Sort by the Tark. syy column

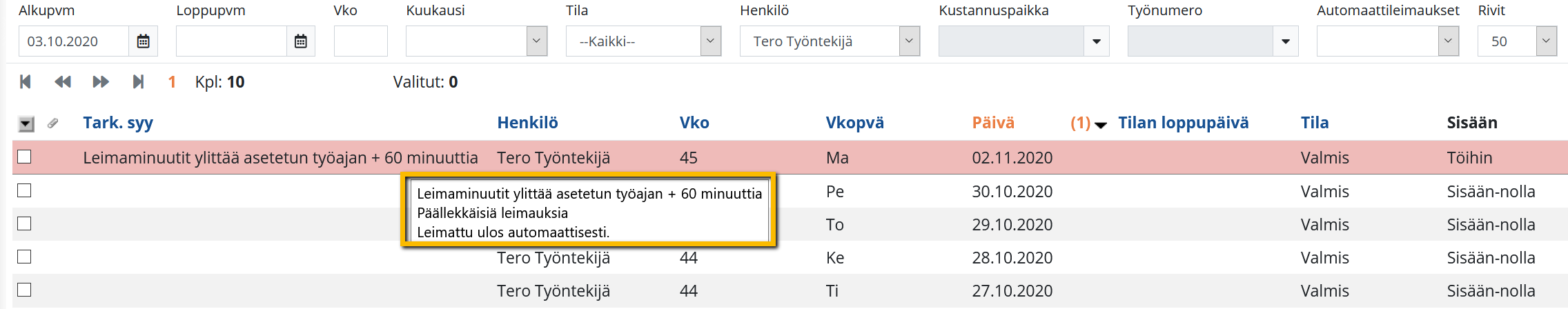(118, 123)
